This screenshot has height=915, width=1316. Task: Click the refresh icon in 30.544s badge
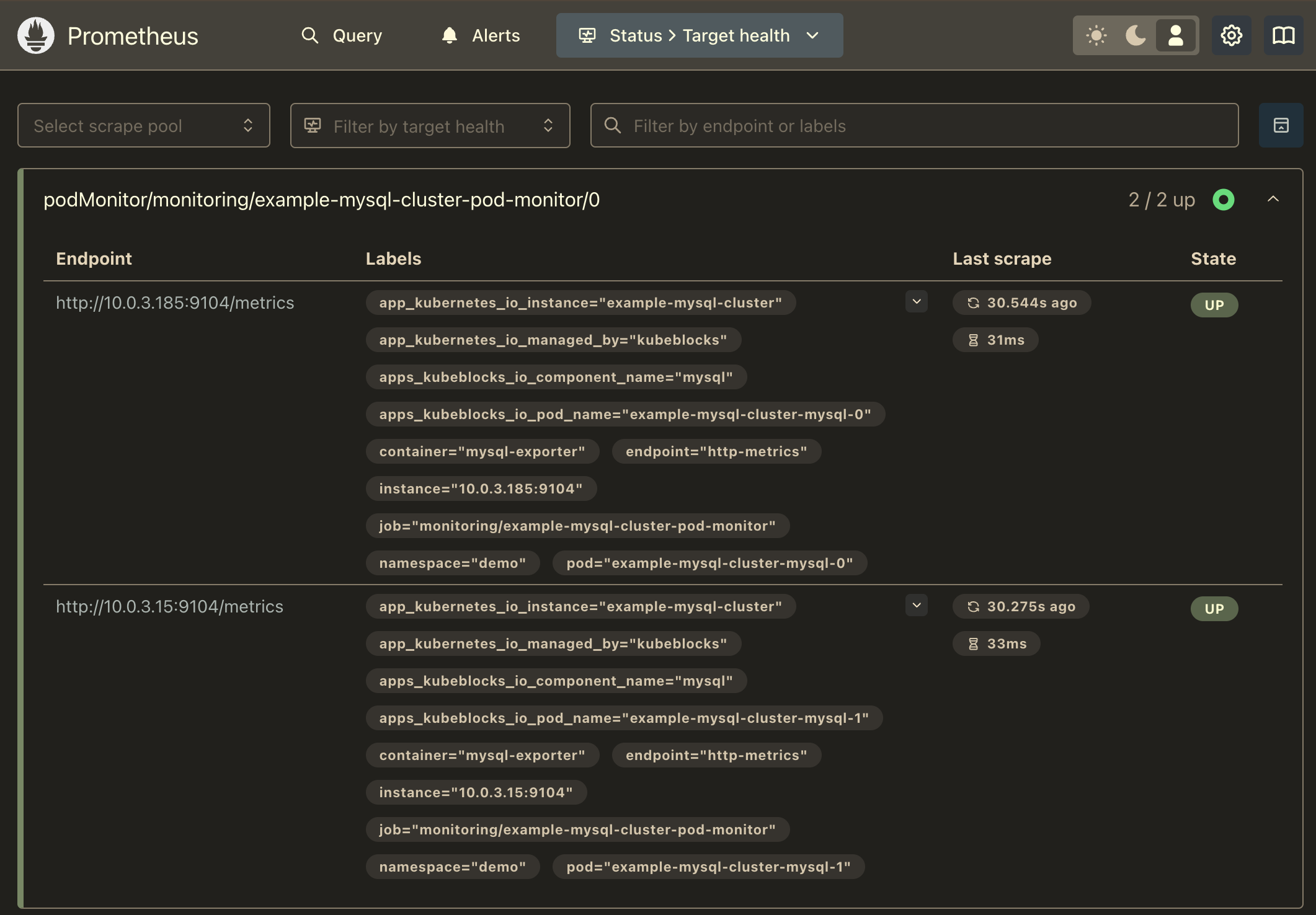tap(973, 303)
